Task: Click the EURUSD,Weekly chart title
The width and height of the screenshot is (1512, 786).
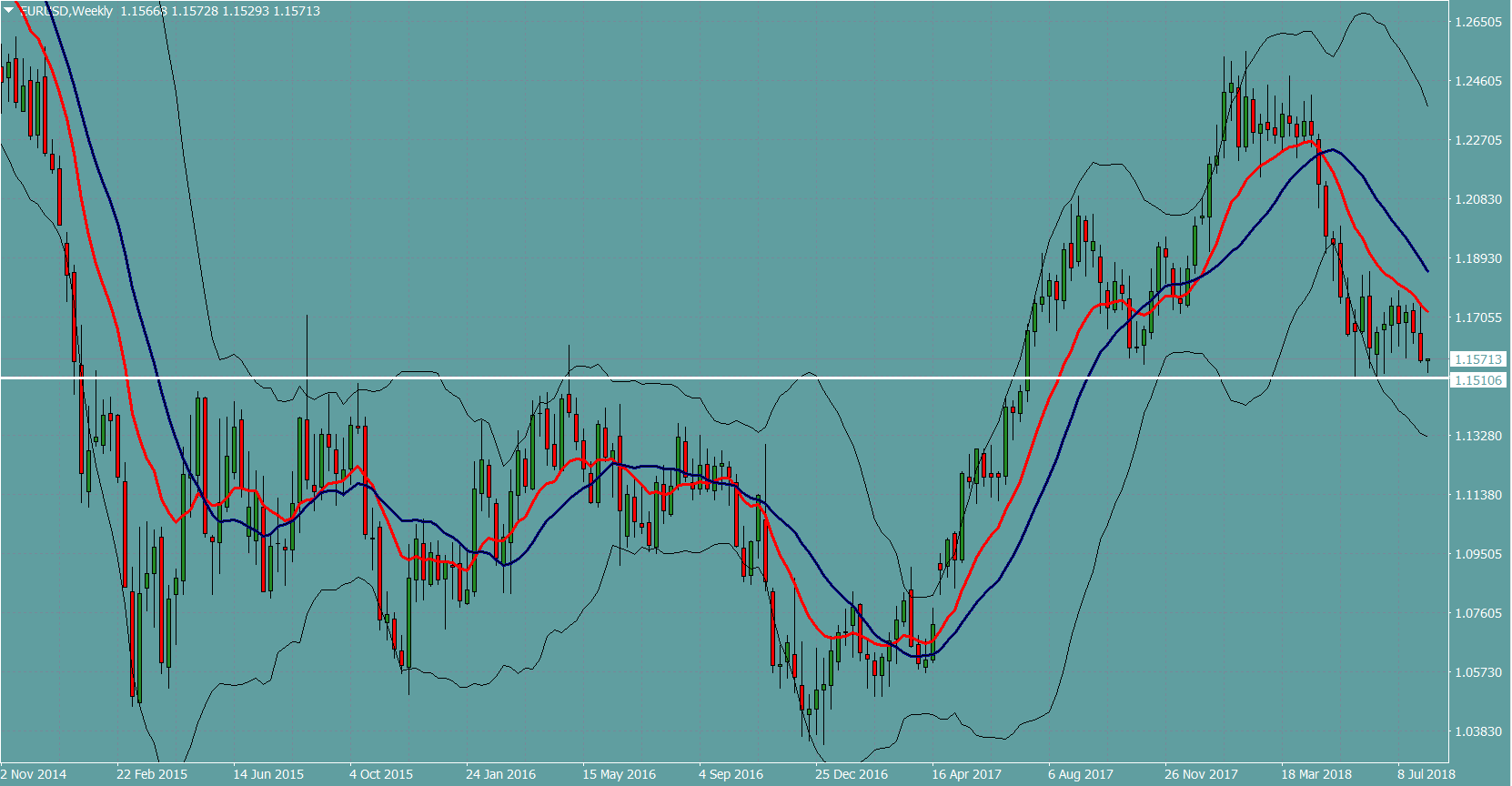Action: (x=66, y=11)
